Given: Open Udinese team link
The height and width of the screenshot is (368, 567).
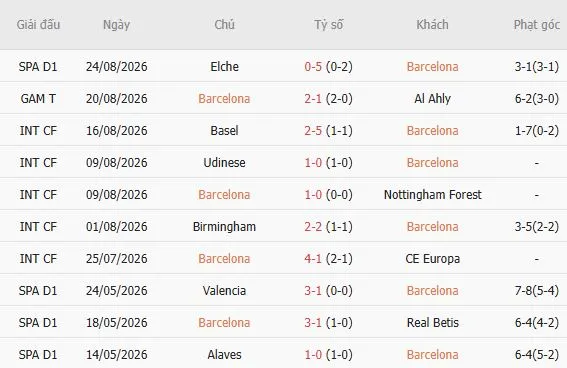Looking at the screenshot, I should (x=224, y=163).
